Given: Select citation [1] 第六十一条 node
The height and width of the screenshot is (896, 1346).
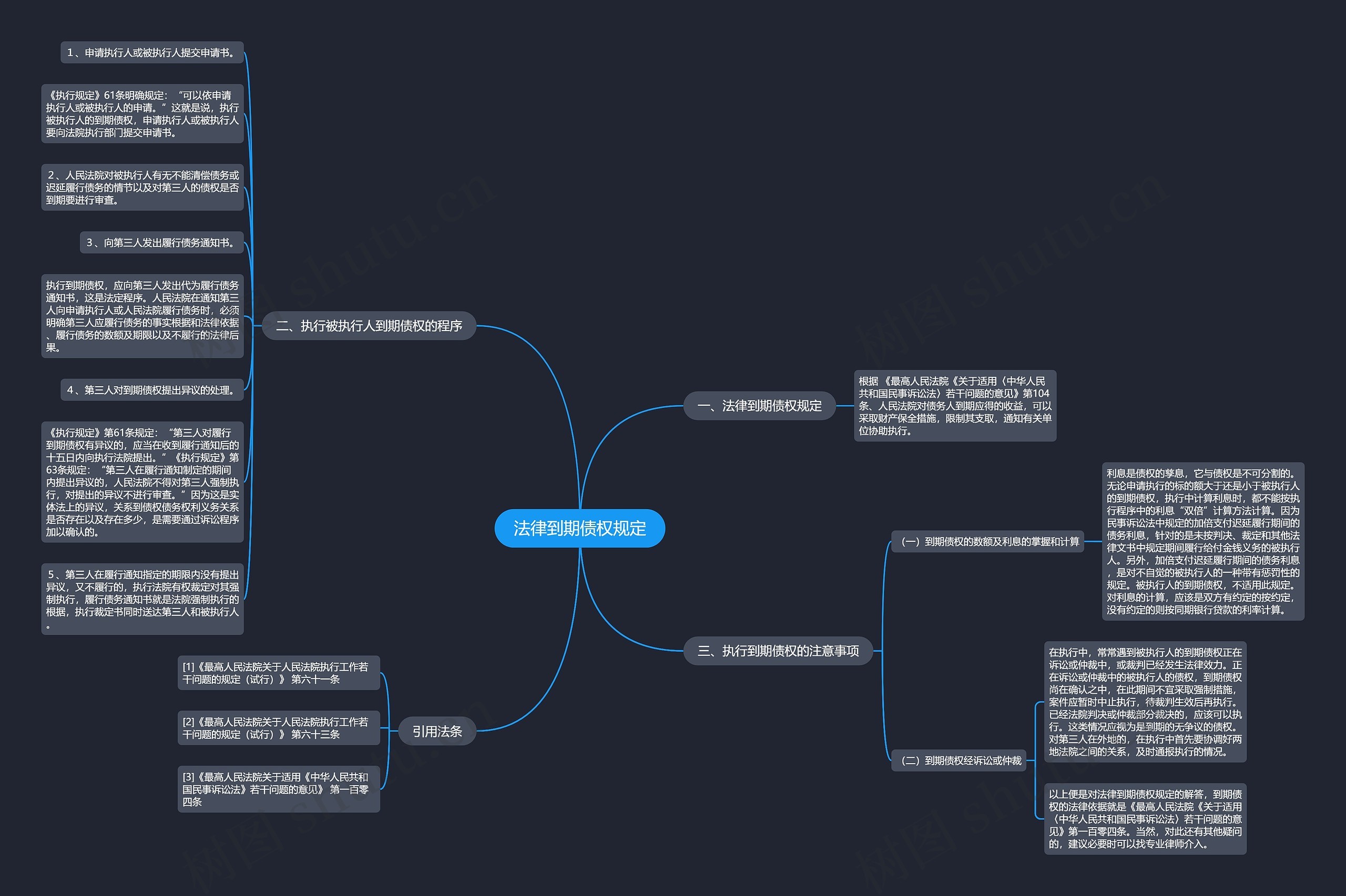Looking at the screenshot, I should click(278, 673).
